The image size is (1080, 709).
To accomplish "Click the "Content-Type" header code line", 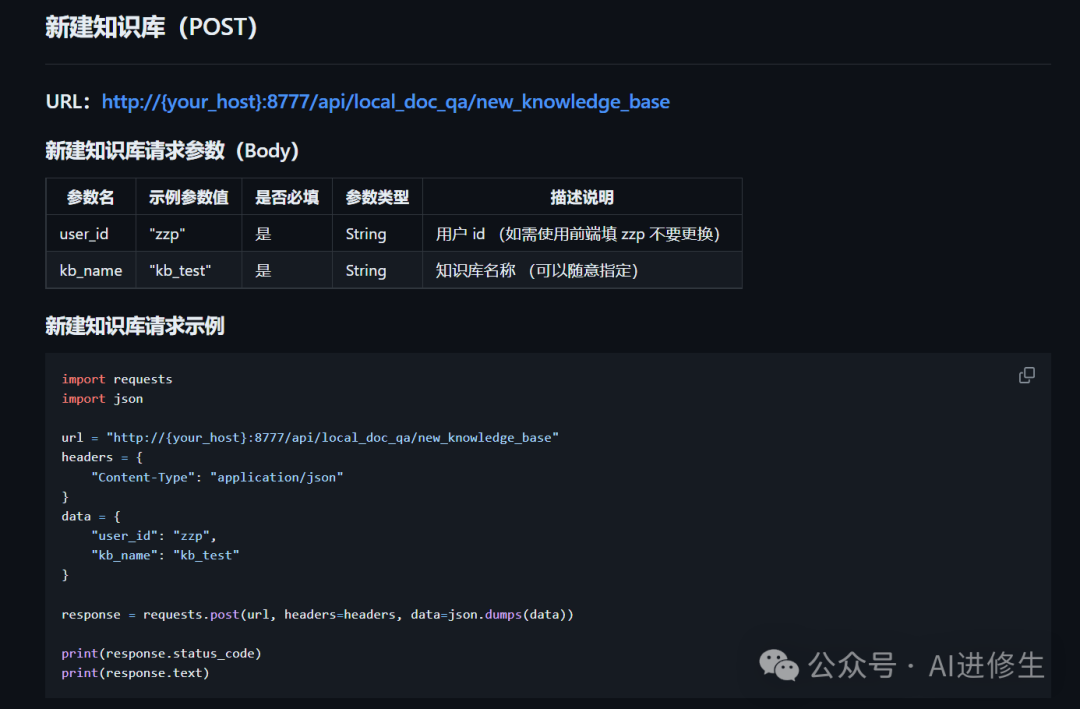I will [217, 477].
